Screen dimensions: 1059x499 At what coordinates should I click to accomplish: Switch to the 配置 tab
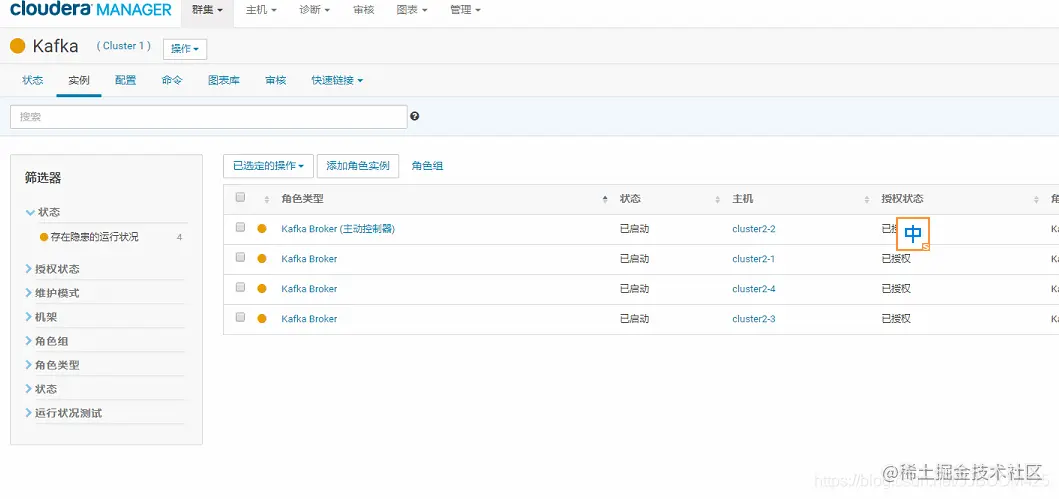pyautogui.click(x=126, y=80)
